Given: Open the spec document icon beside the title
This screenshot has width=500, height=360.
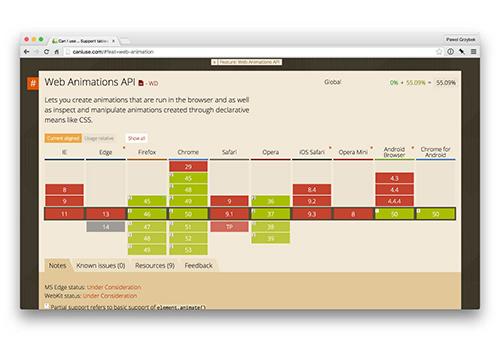Looking at the screenshot, I should point(141,83).
